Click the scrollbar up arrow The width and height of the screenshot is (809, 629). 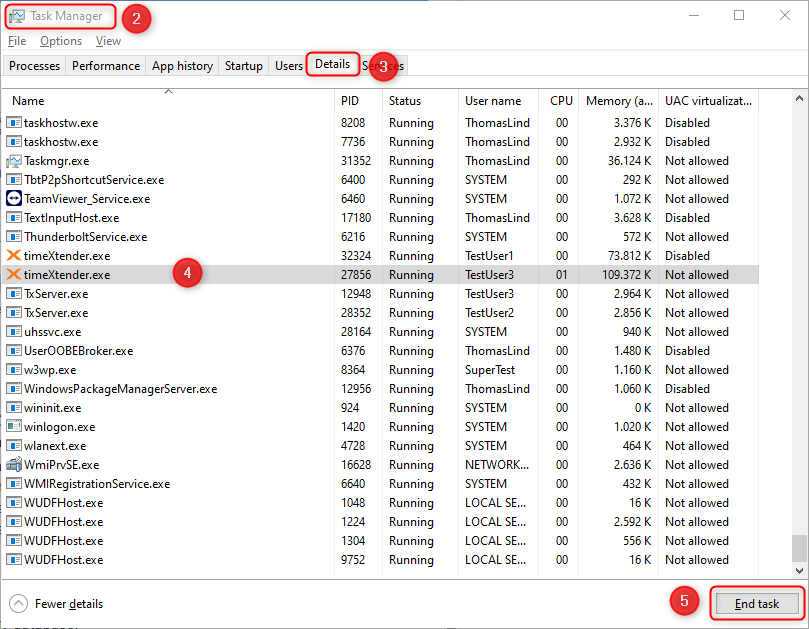[799, 98]
